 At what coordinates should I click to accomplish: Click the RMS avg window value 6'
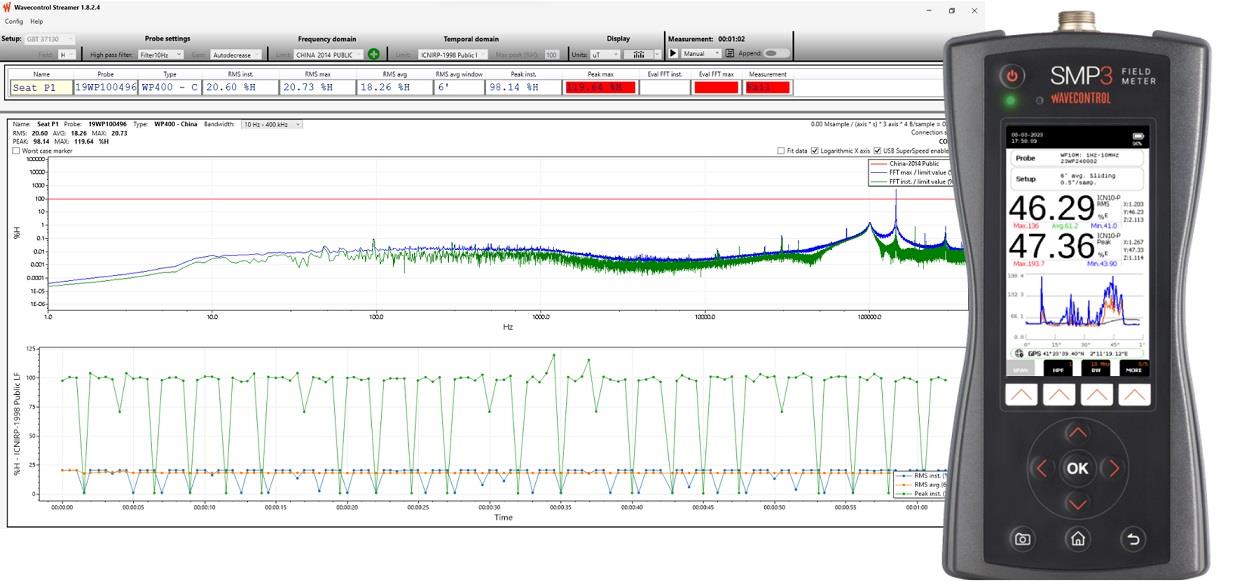pos(459,88)
